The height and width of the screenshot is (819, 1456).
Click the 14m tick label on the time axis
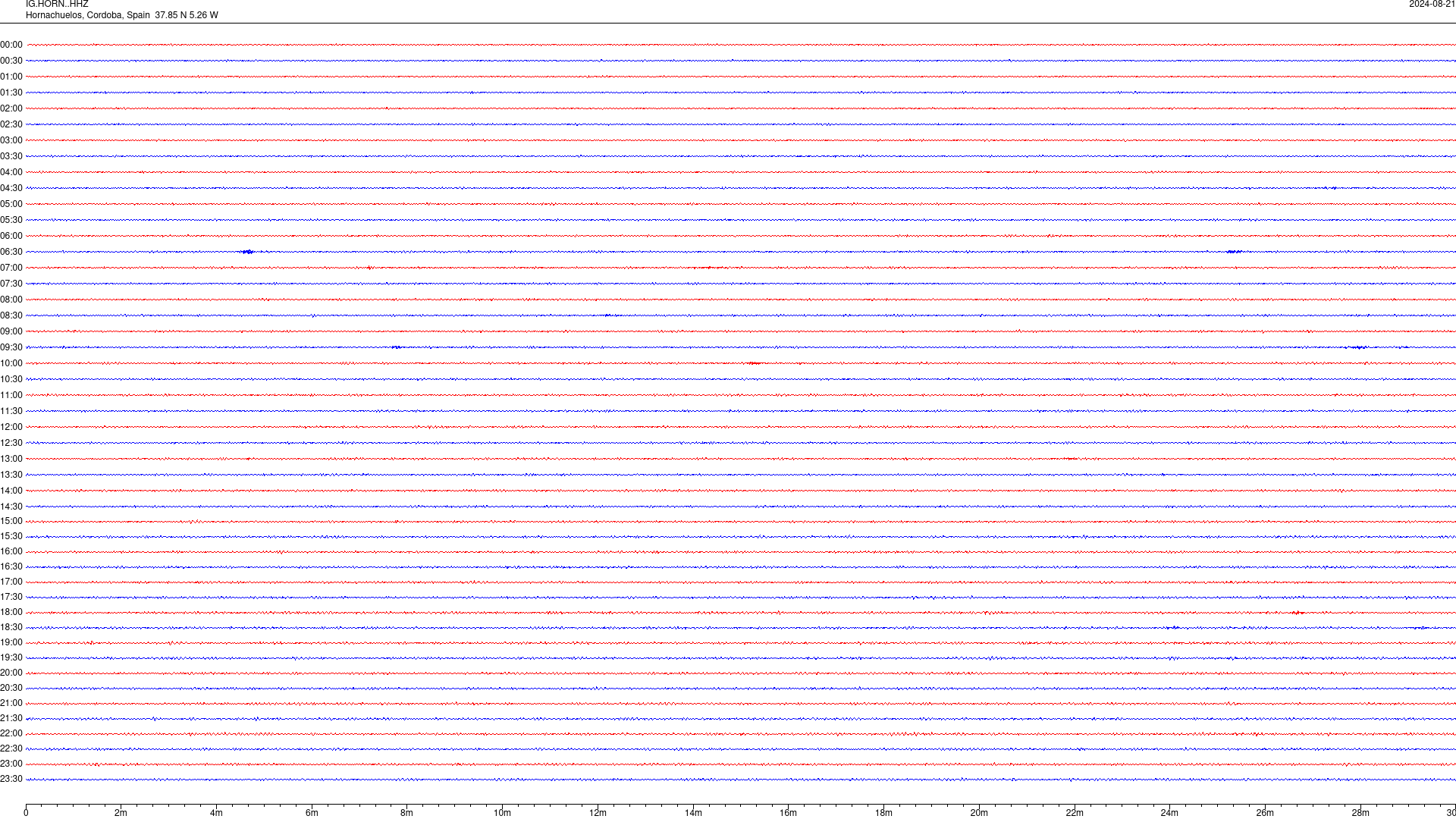693,813
